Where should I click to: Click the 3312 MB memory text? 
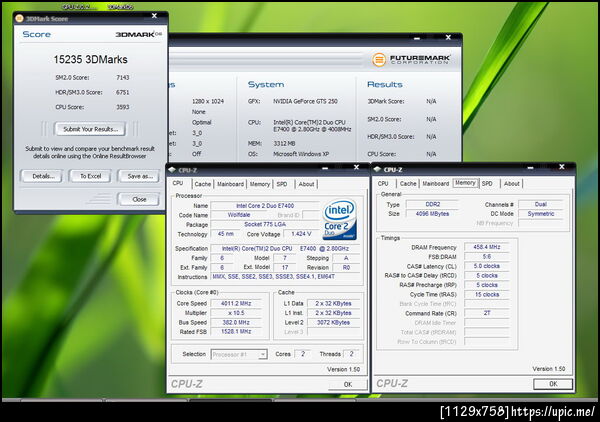(x=285, y=143)
